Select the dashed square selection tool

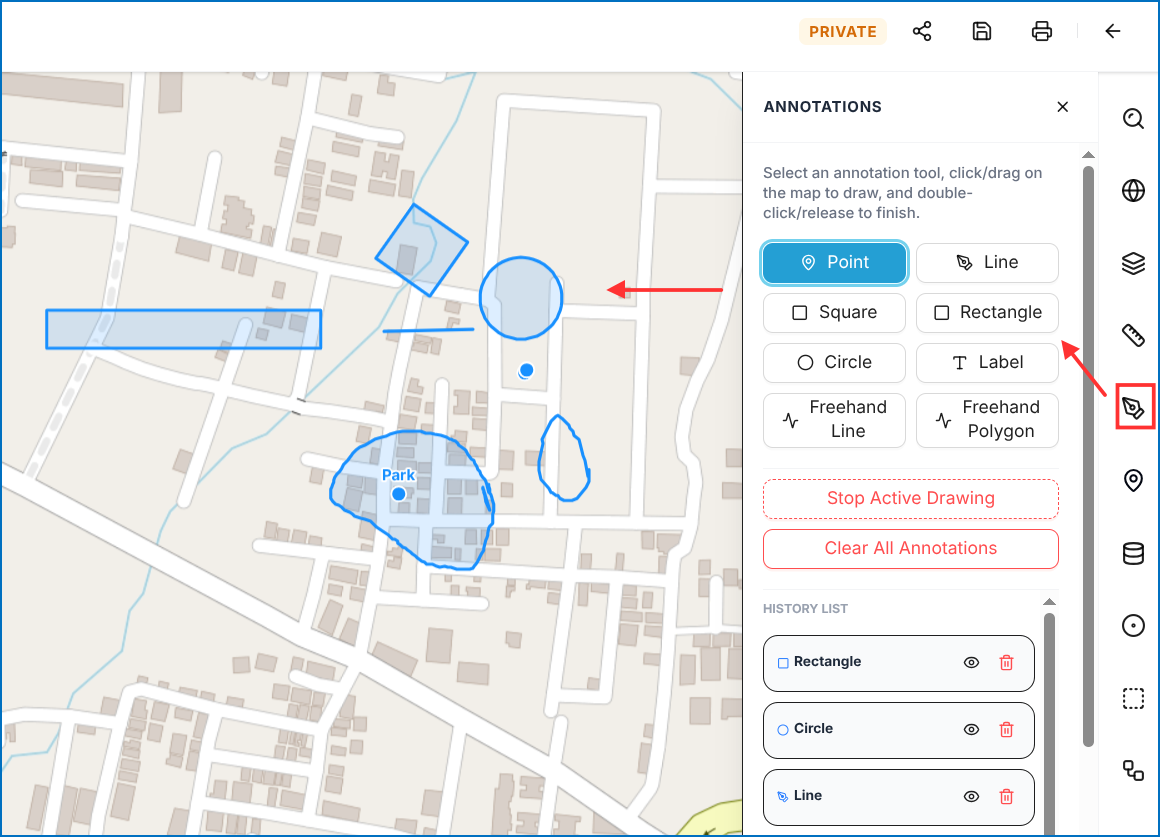click(x=1133, y=698)
